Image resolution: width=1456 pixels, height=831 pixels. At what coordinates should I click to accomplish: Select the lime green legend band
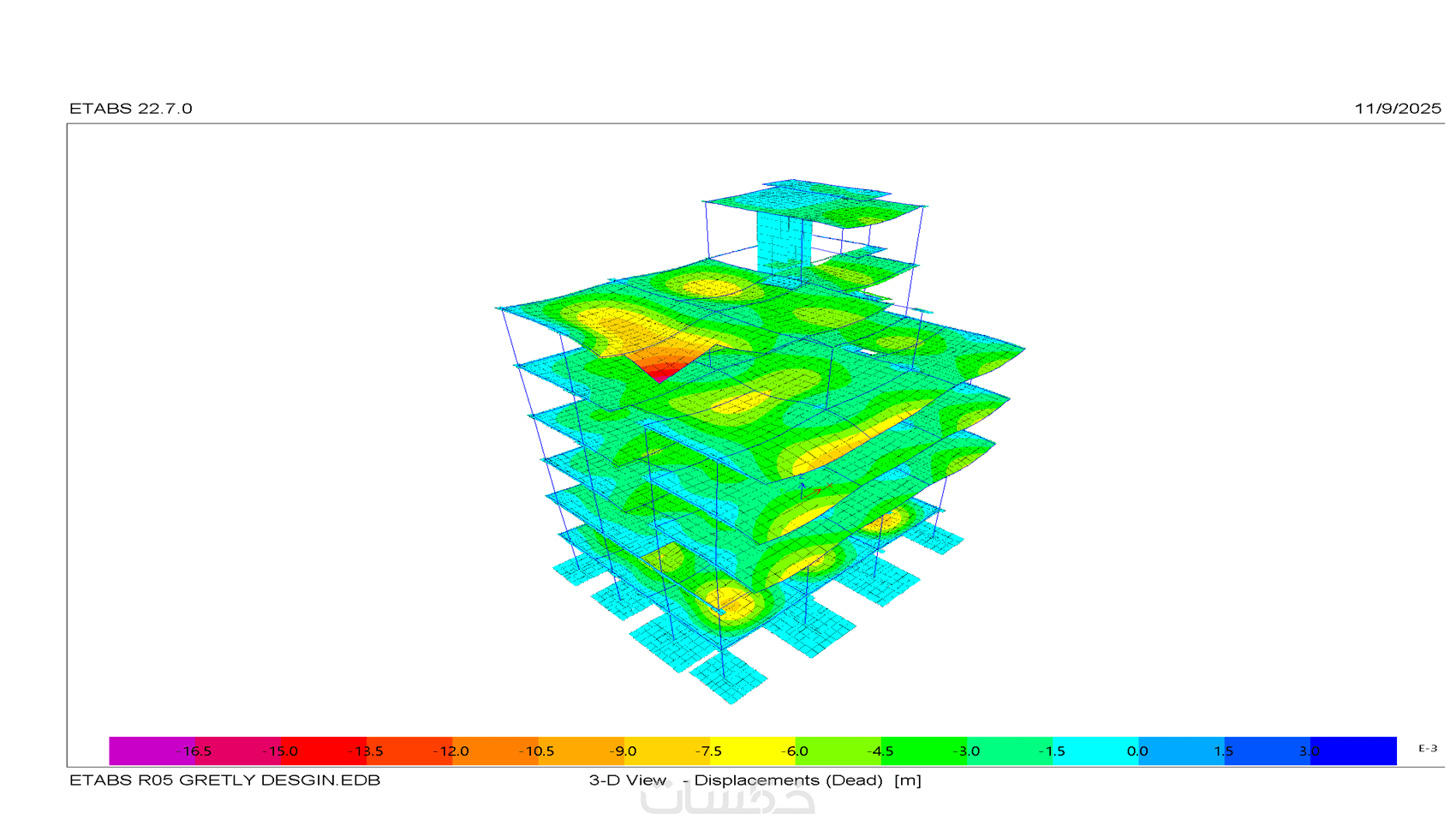click(838, 750)
